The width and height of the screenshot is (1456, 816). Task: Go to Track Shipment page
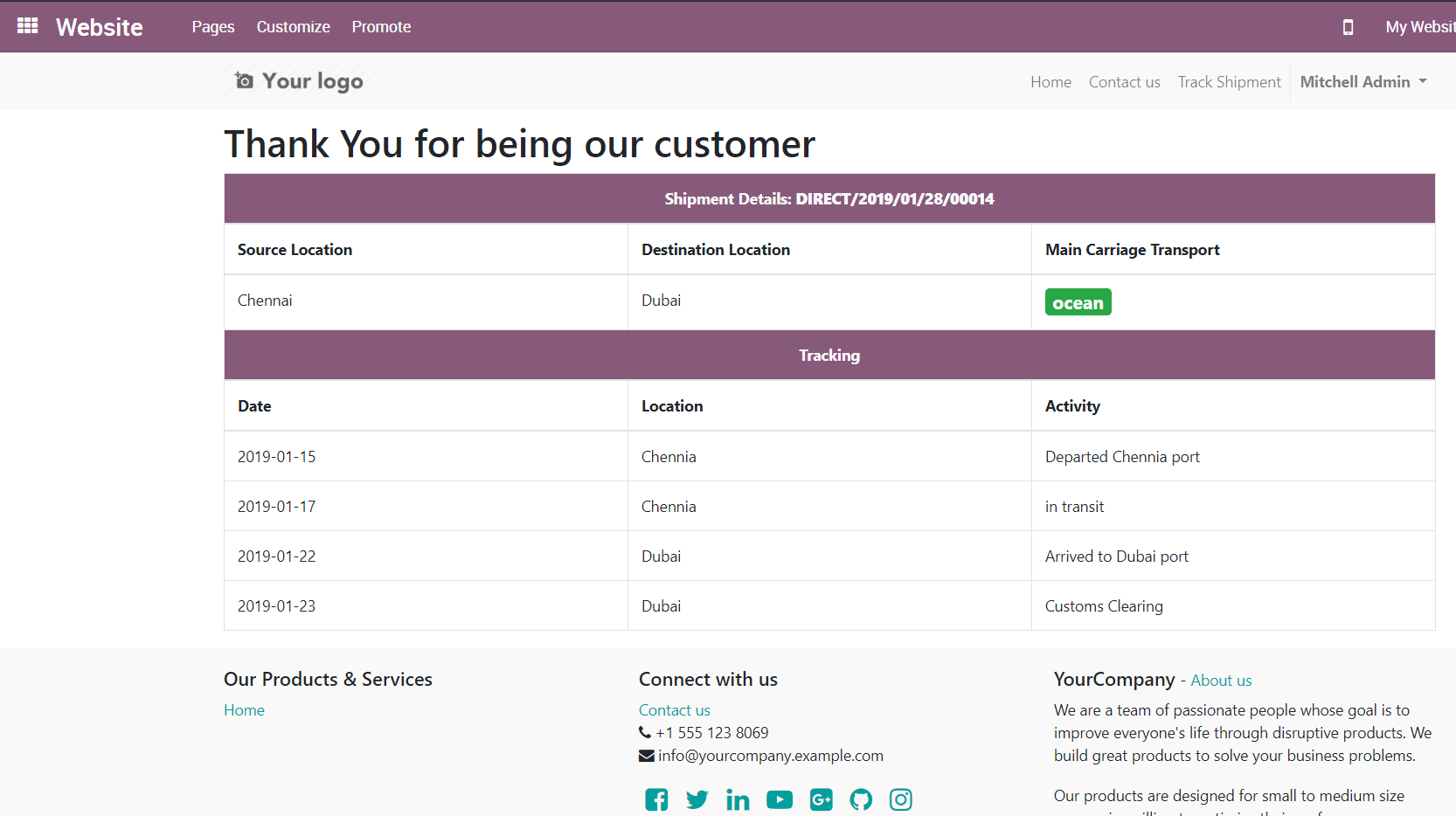1229,81
